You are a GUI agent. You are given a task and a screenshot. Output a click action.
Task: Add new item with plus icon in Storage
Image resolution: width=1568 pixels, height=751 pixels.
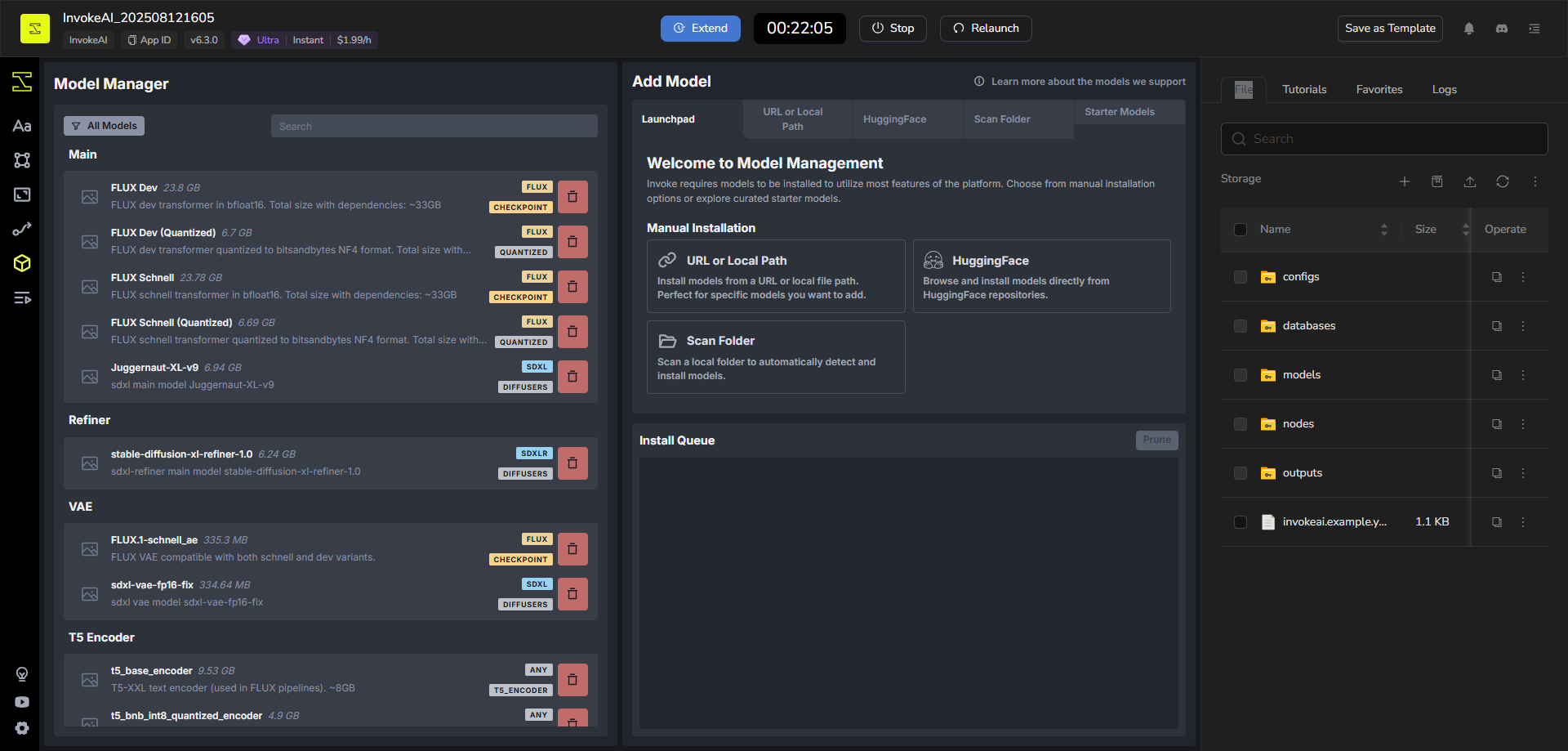tap(1405, 181)
